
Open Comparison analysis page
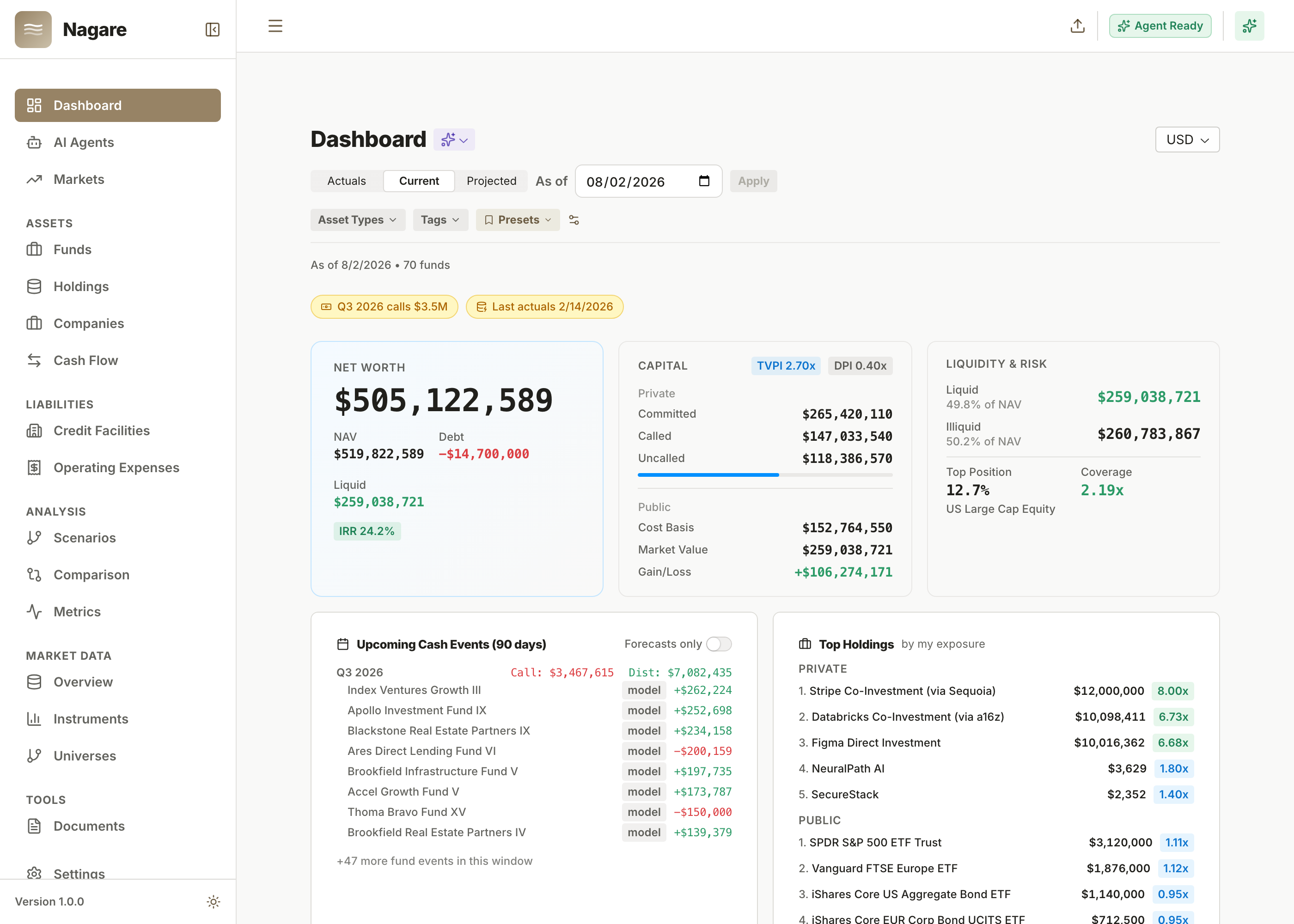(118, 575)
